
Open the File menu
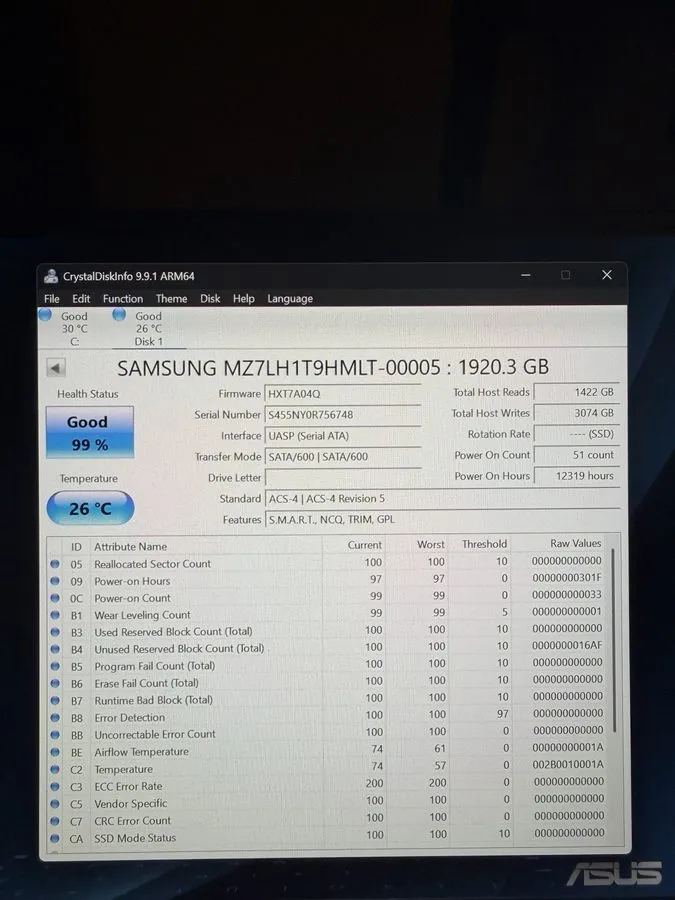coord(52,298)
